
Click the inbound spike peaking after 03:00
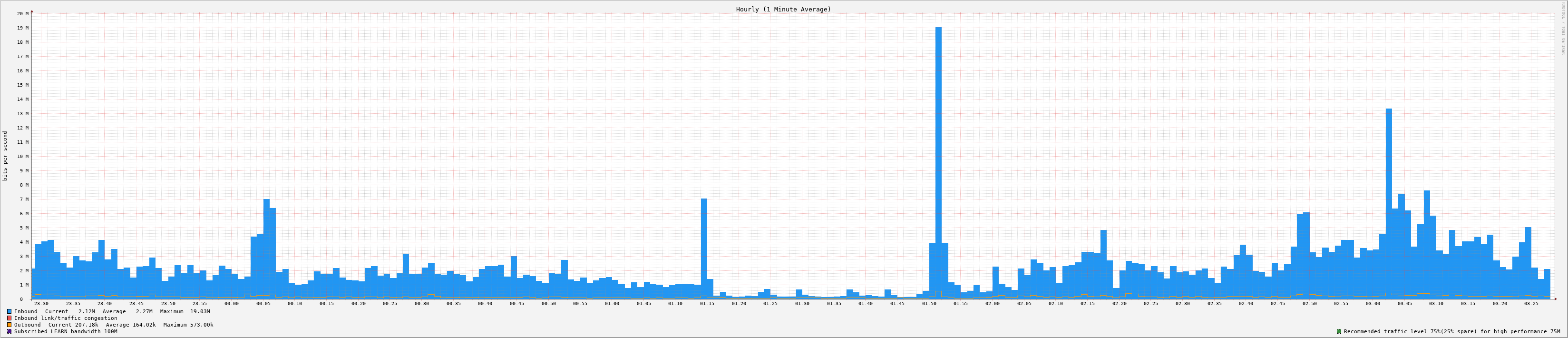click(x=1388, y=201)
